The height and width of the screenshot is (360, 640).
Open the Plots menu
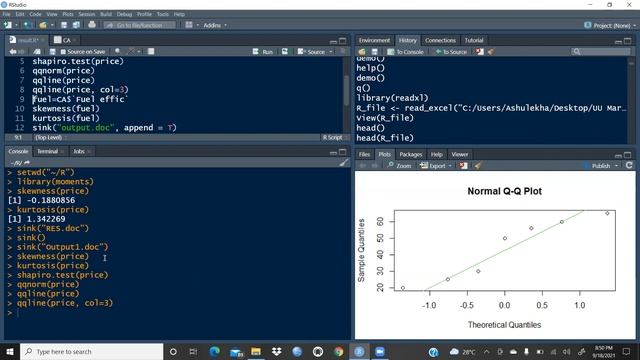pos(68,14)
